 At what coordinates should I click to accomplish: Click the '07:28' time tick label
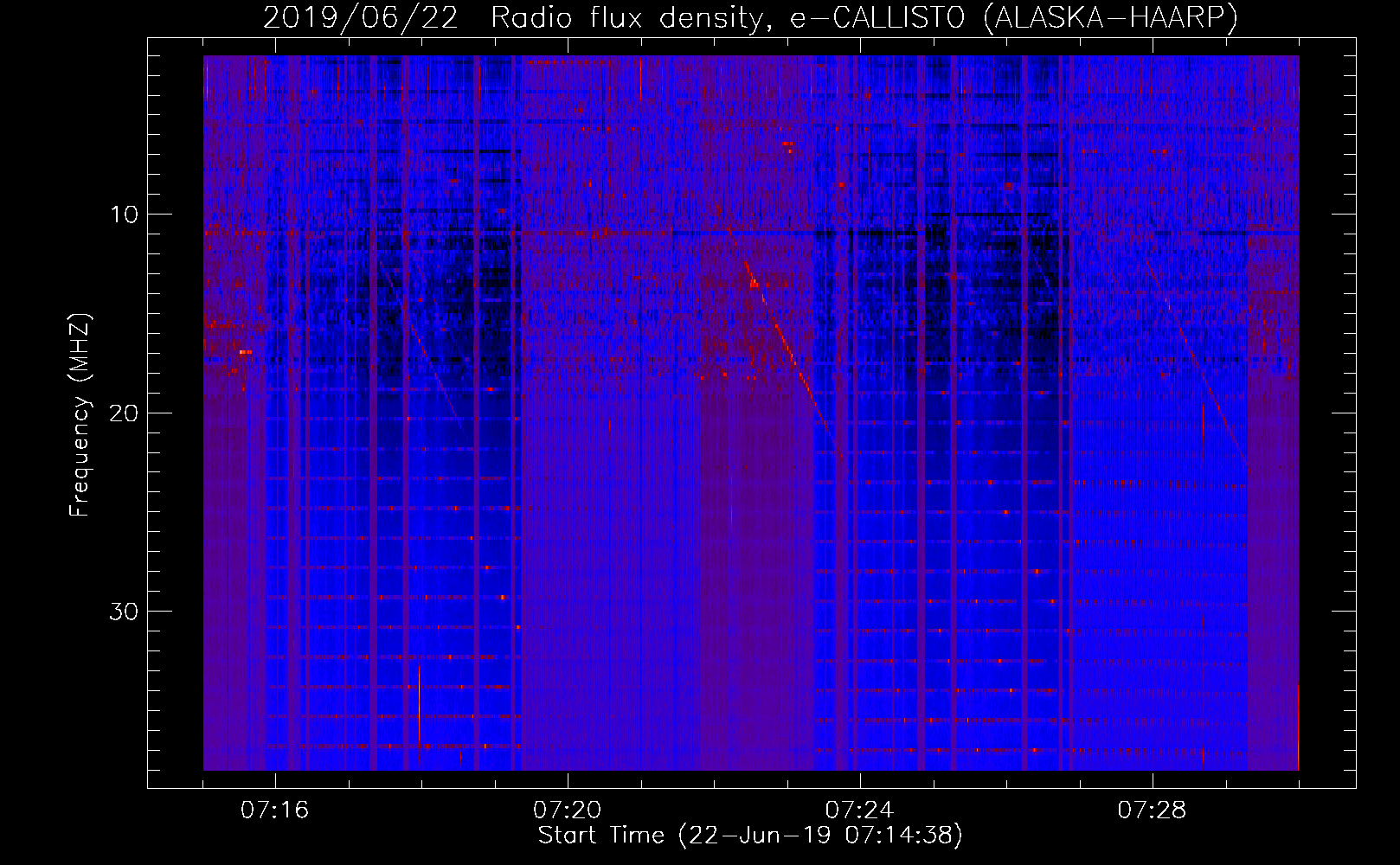point(1152,811)
